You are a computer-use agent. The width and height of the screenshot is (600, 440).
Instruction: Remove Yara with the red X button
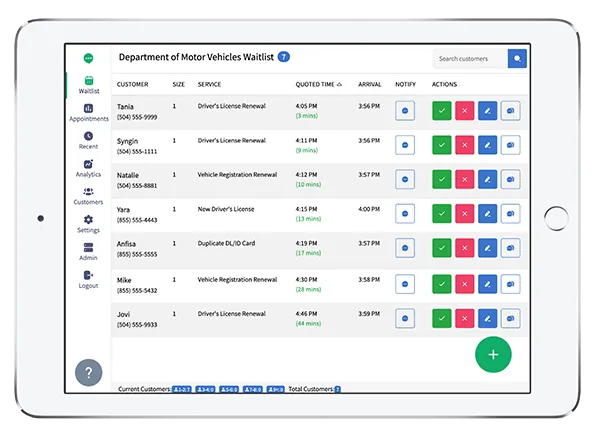pos(465,213)
